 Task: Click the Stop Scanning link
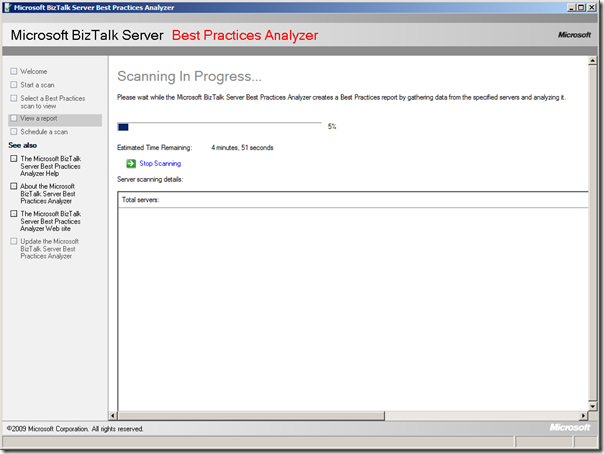[160, 164]
